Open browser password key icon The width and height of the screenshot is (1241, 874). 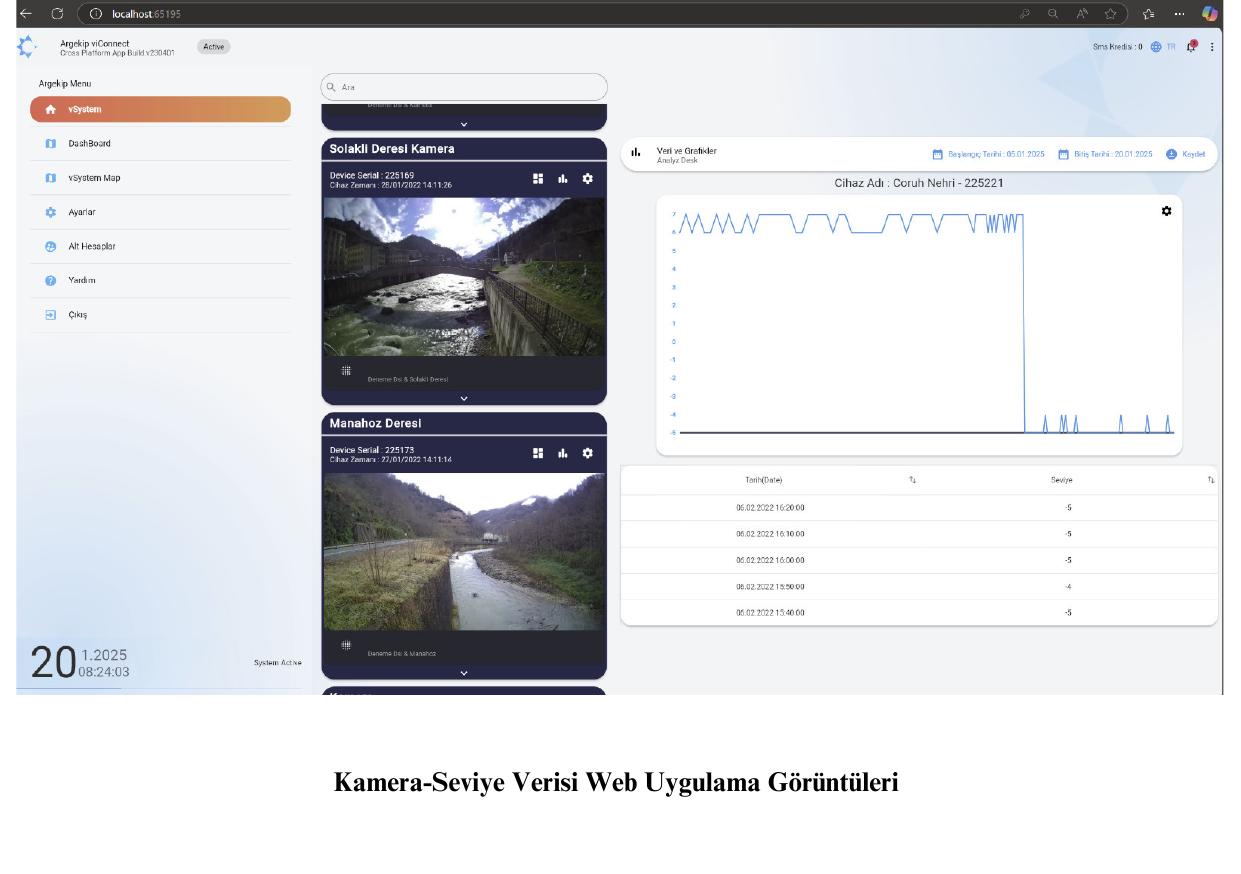click(x=1025, y=14)
